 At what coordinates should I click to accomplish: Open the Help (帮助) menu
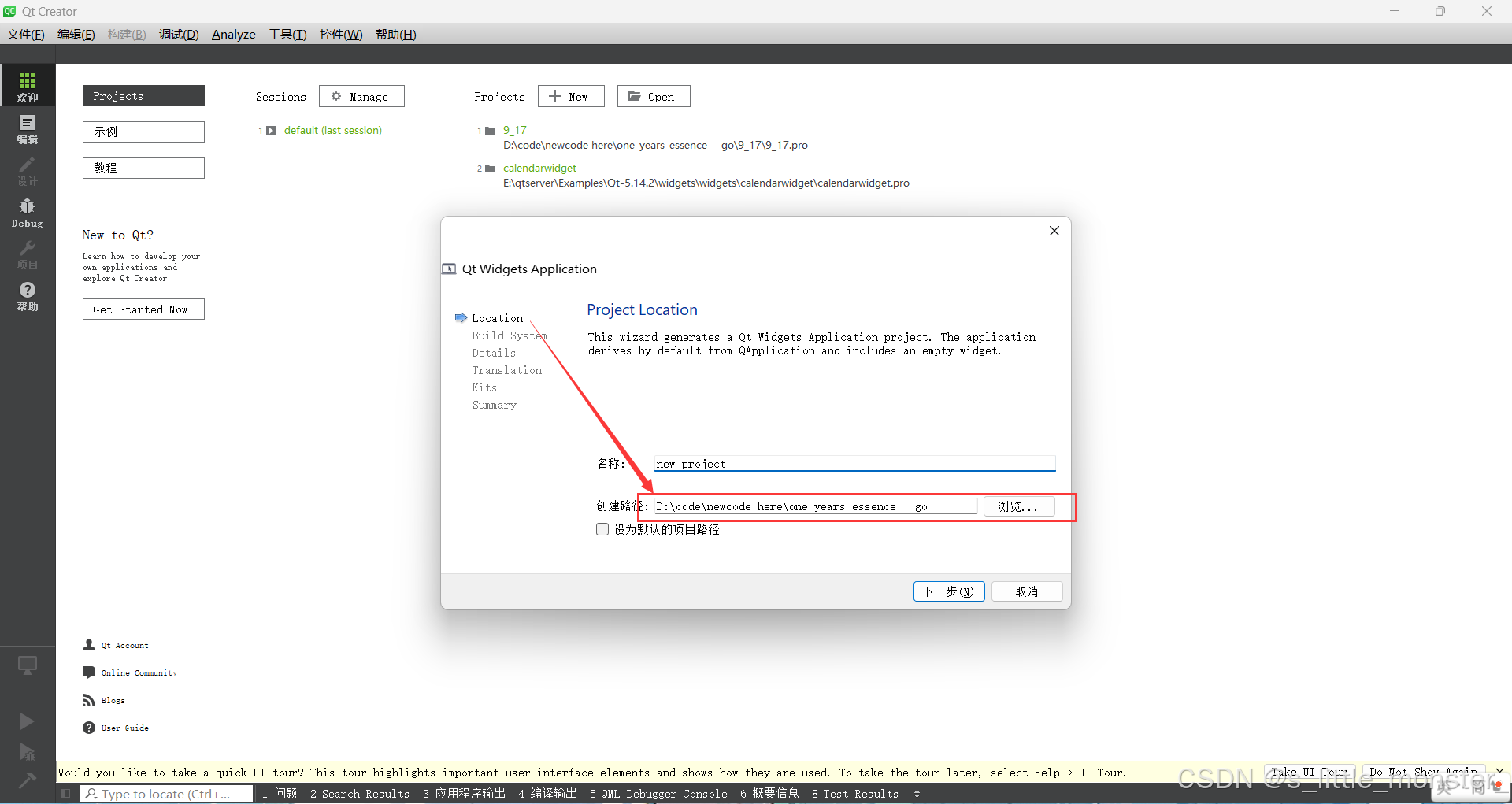tap(396, 34)
